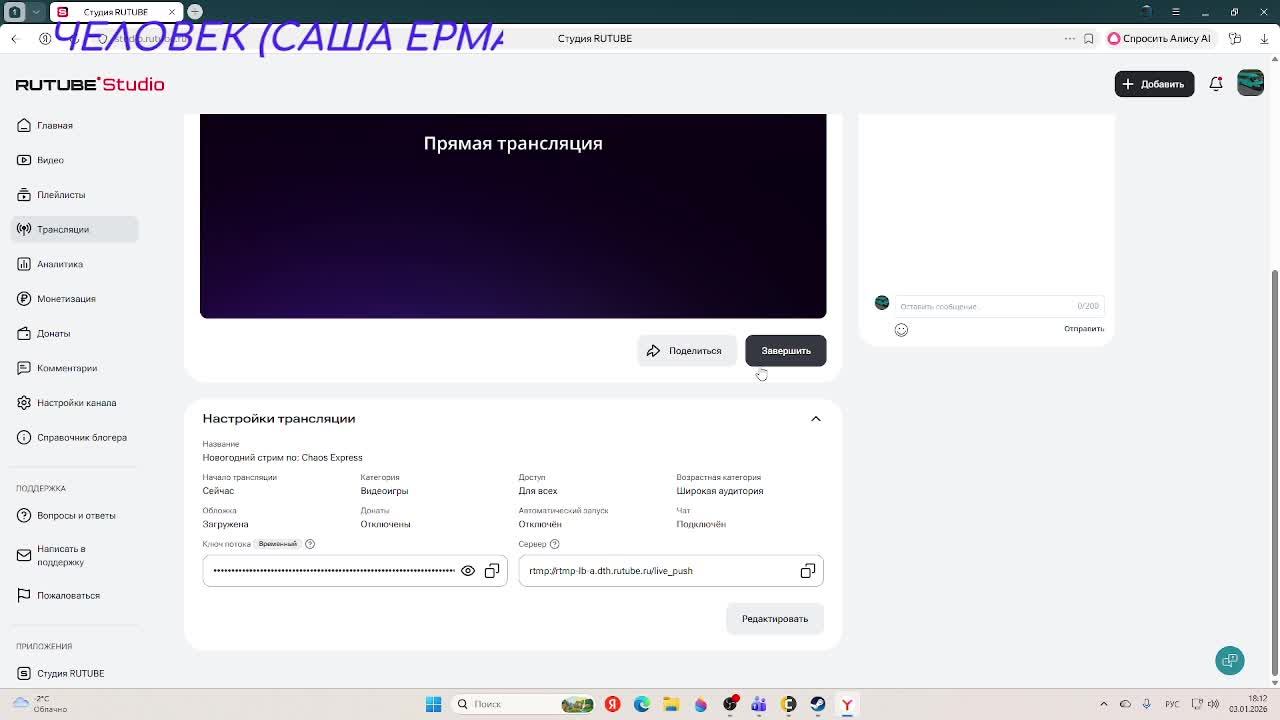Click Спросить Алису AI
1280x720 pixels.
click(x=1160, y=39)
